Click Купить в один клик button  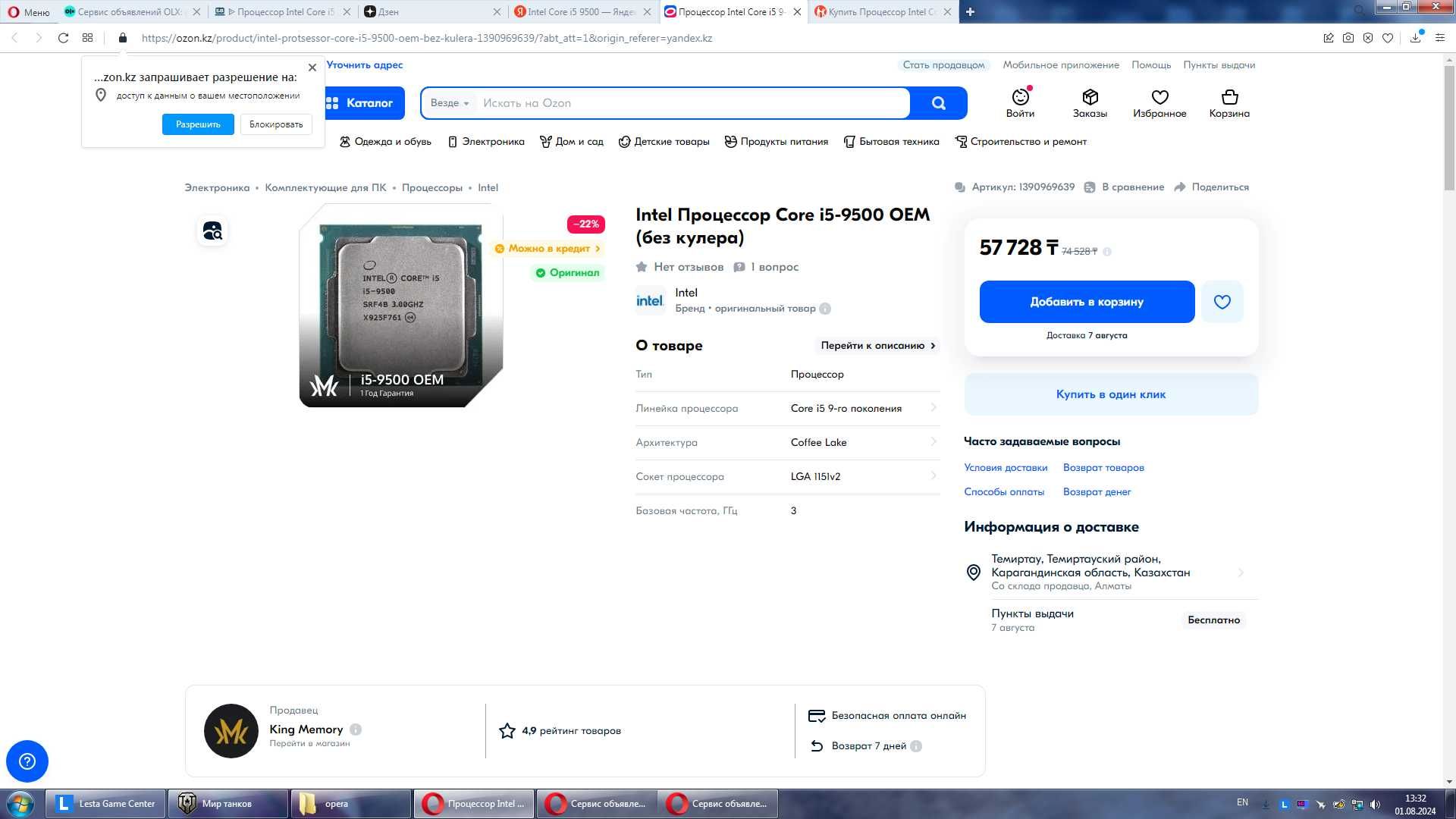[x=1111, y=394]
